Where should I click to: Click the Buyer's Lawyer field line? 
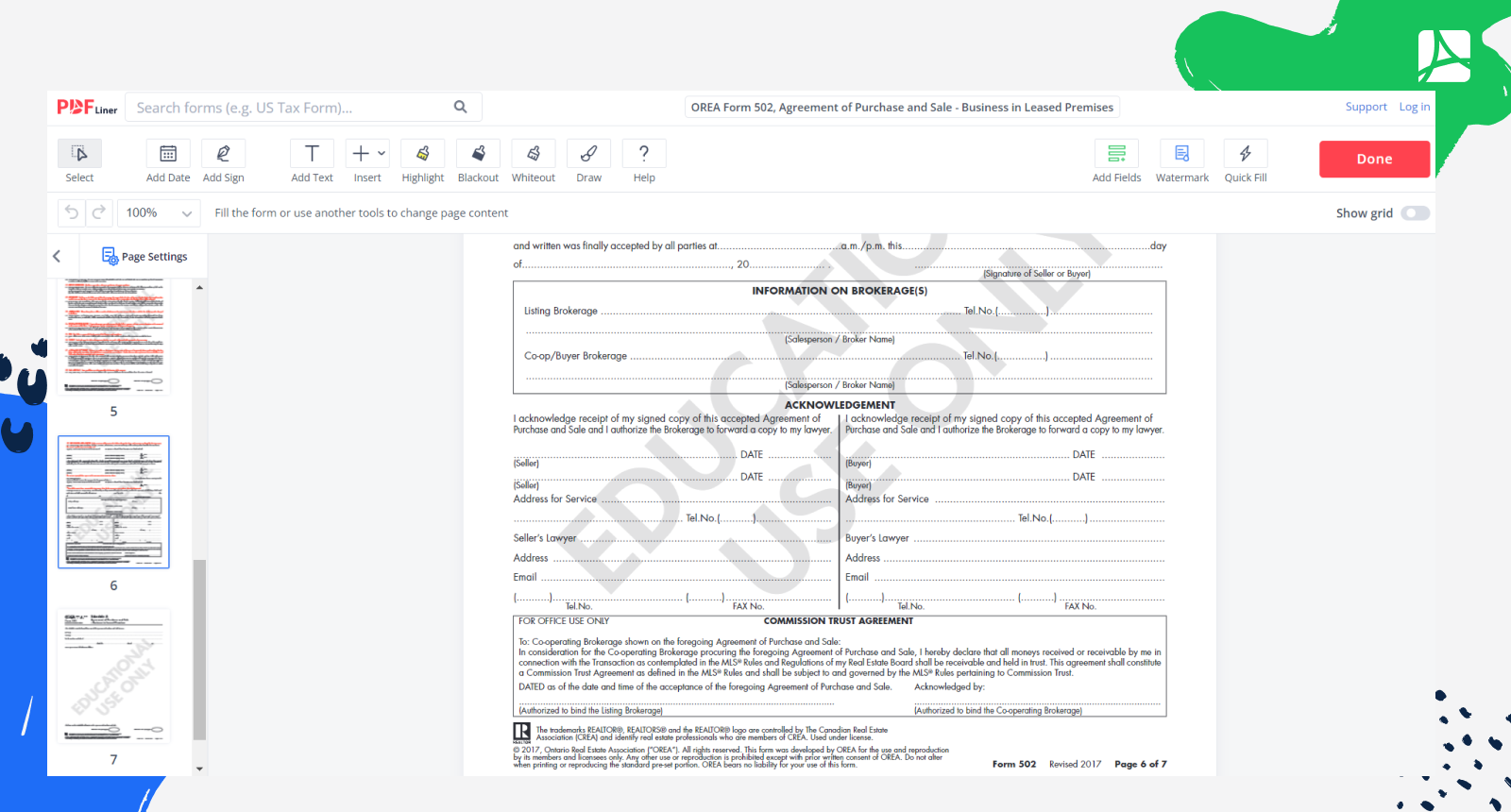pyautogui.click(x=1038, y=538)
